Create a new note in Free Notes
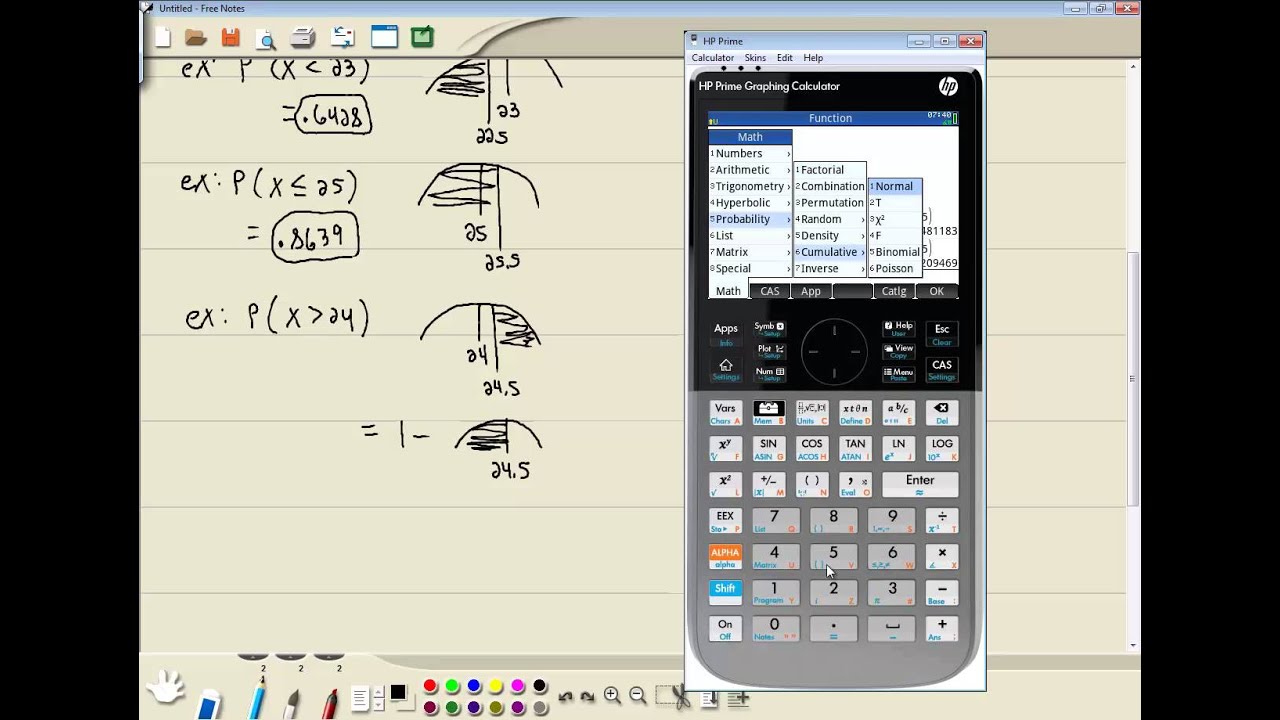This screenshot has width=1280, height=720. point(163,38)
